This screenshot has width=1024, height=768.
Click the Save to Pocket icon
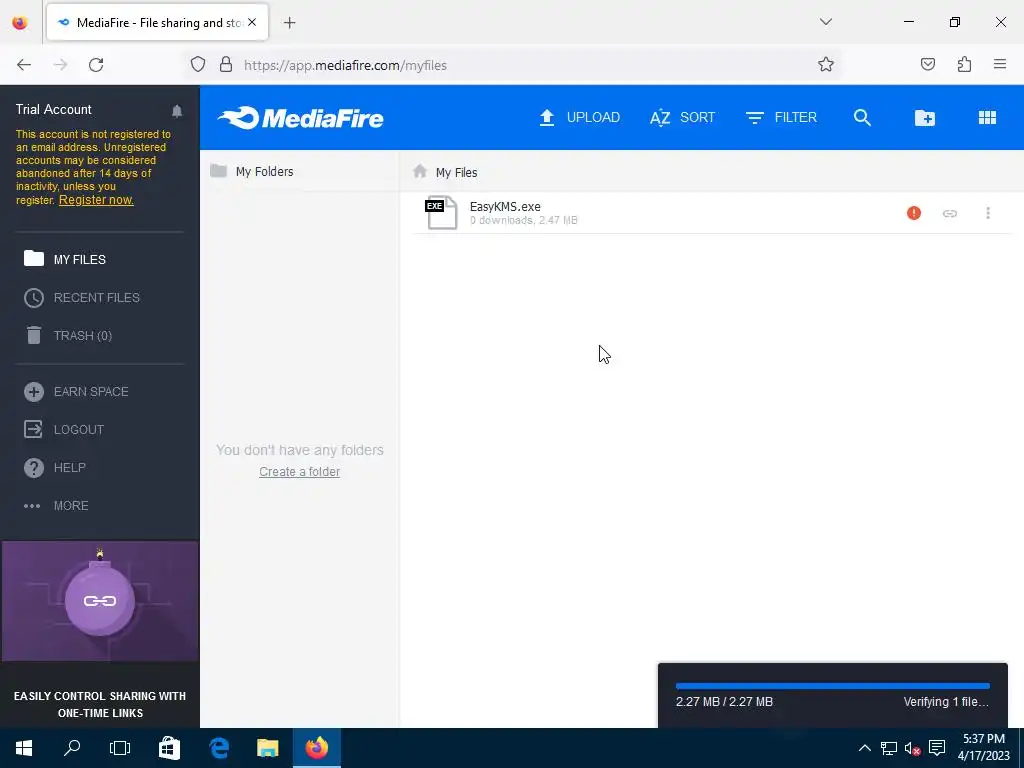click(927, 65)
